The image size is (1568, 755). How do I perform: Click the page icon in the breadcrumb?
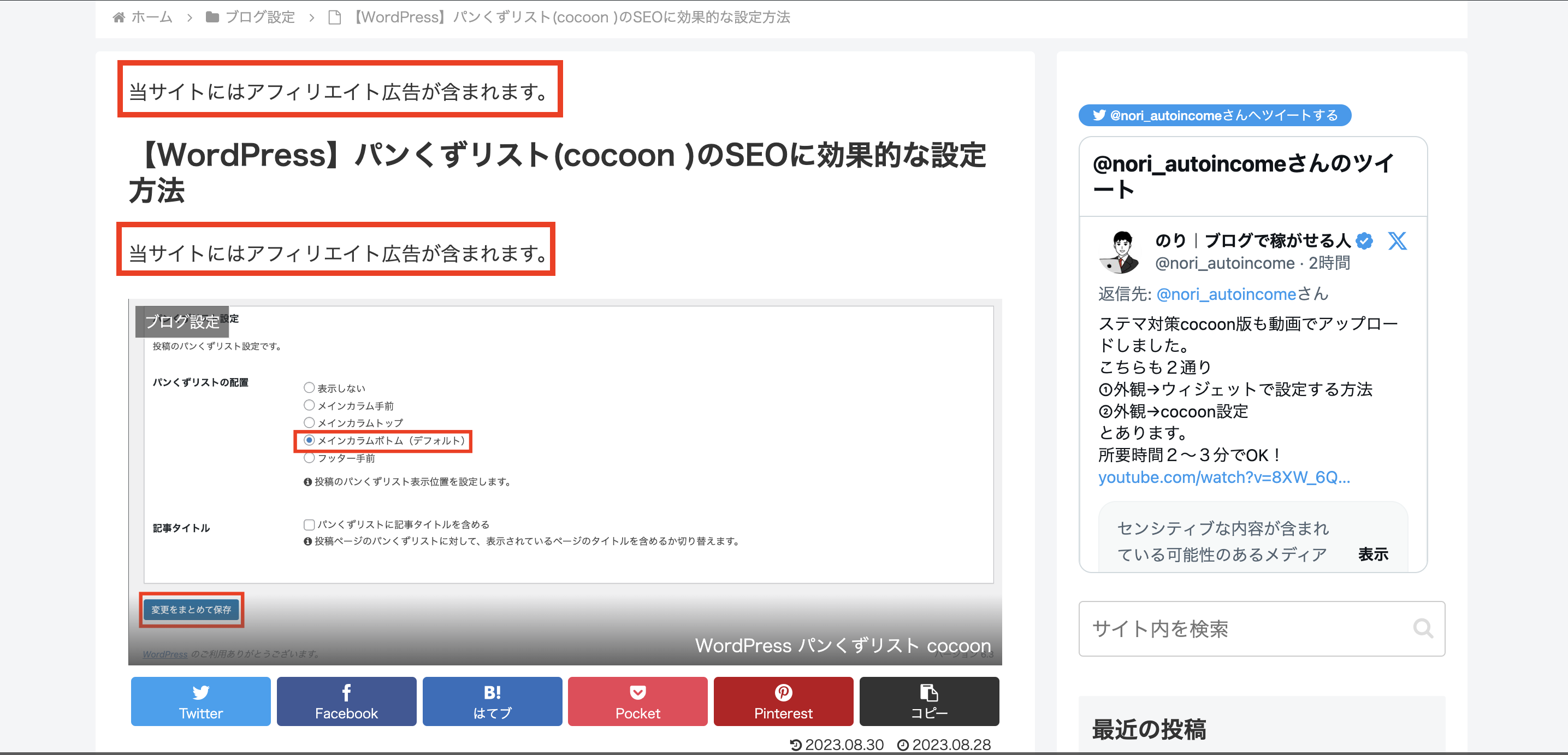click(x=334, y=17)
